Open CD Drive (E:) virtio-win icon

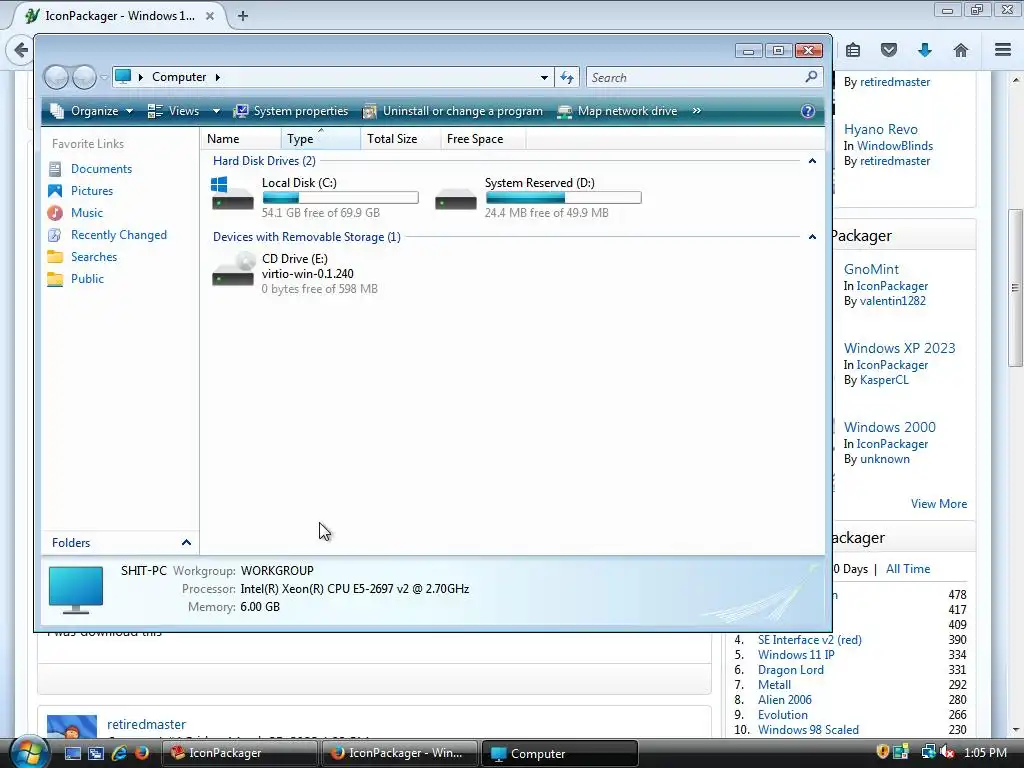point(233,269)
